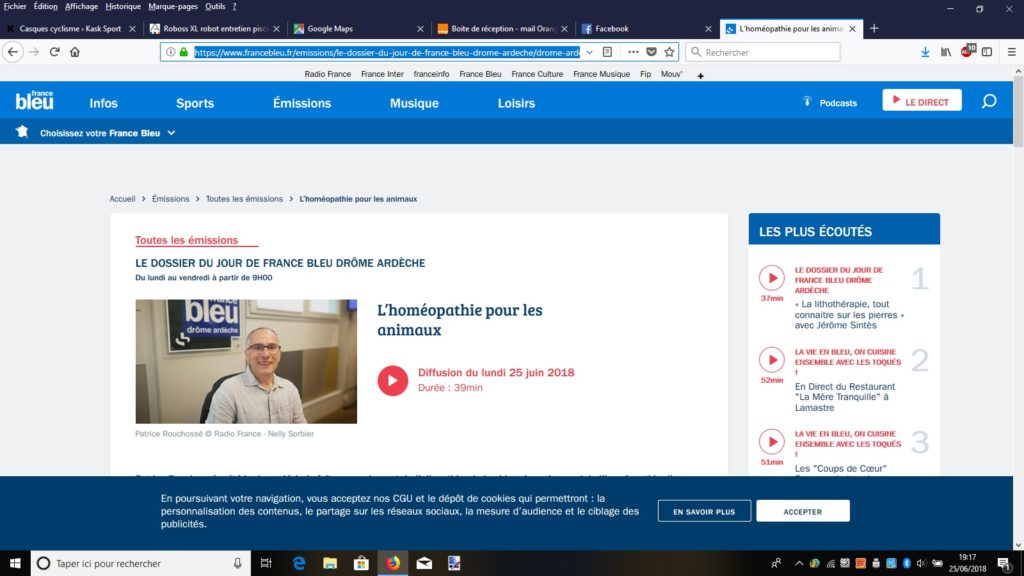Open File Explorer from taskbar
This screenshot has width=1024, height=576.
tap(330, 563)
